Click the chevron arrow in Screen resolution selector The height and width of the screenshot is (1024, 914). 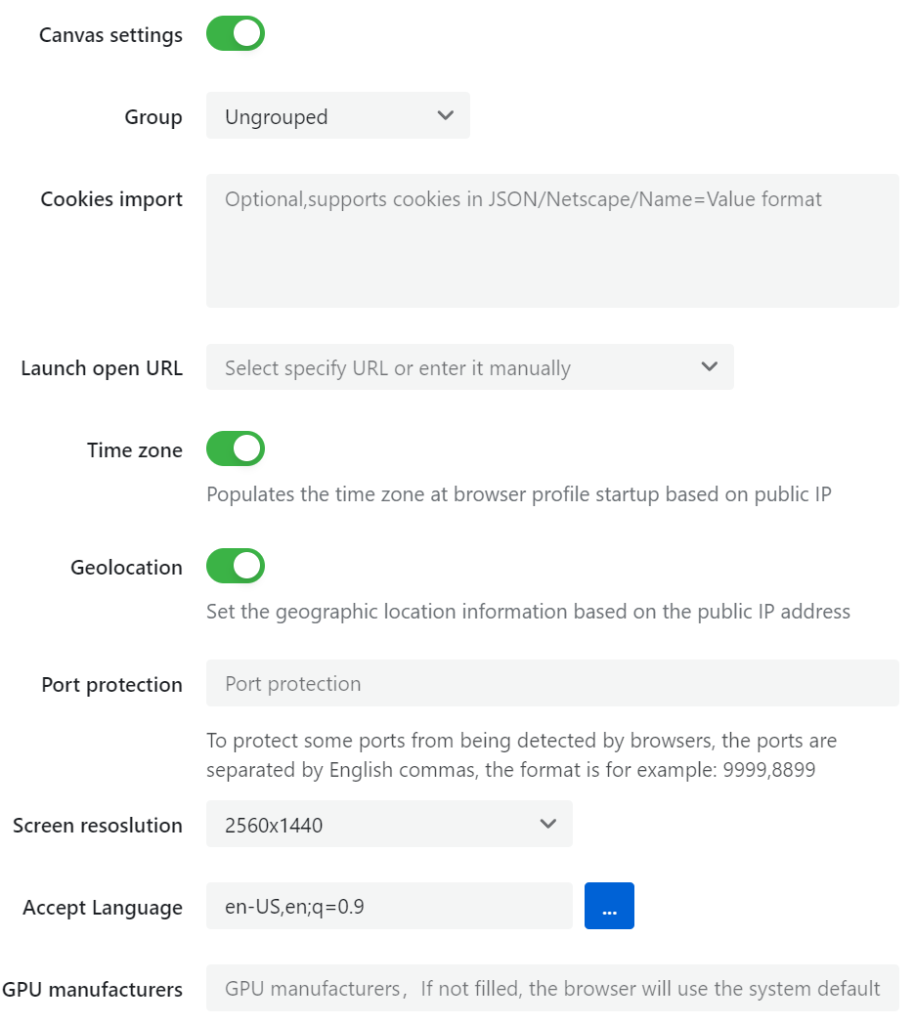548,824
